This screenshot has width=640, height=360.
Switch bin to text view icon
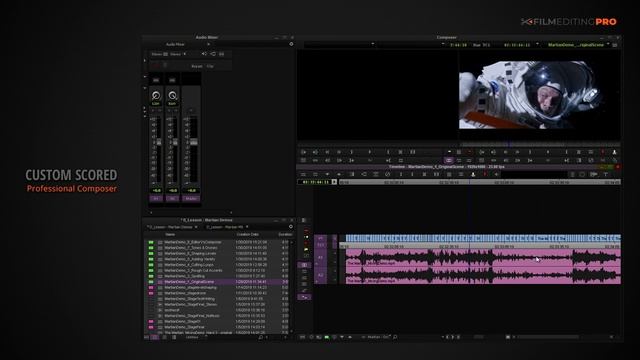point(155,338)
